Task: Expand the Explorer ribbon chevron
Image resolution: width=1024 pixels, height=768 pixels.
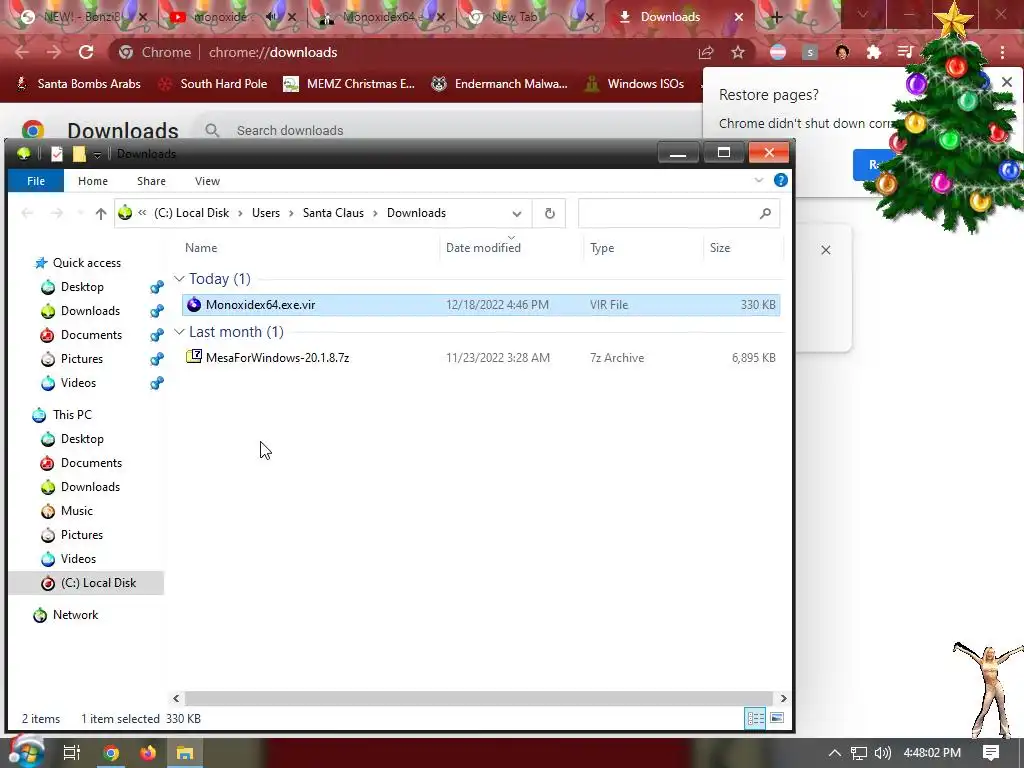Action: tap(758, 180)
